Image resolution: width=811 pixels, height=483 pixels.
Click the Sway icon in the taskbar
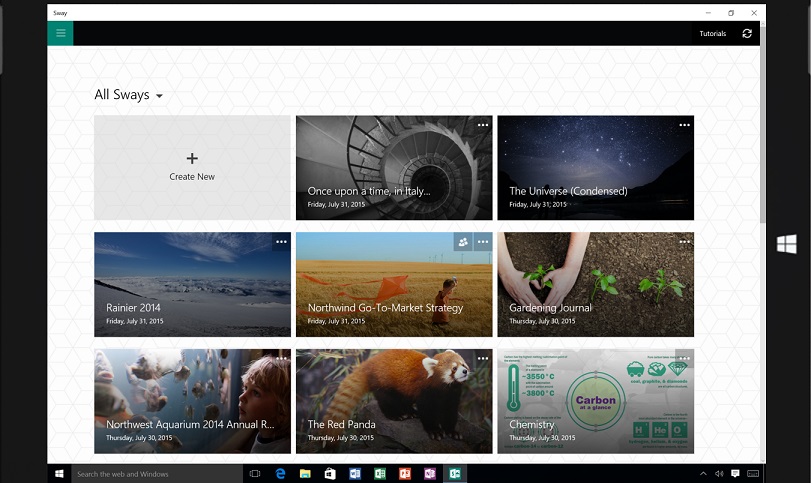point(455,474)
